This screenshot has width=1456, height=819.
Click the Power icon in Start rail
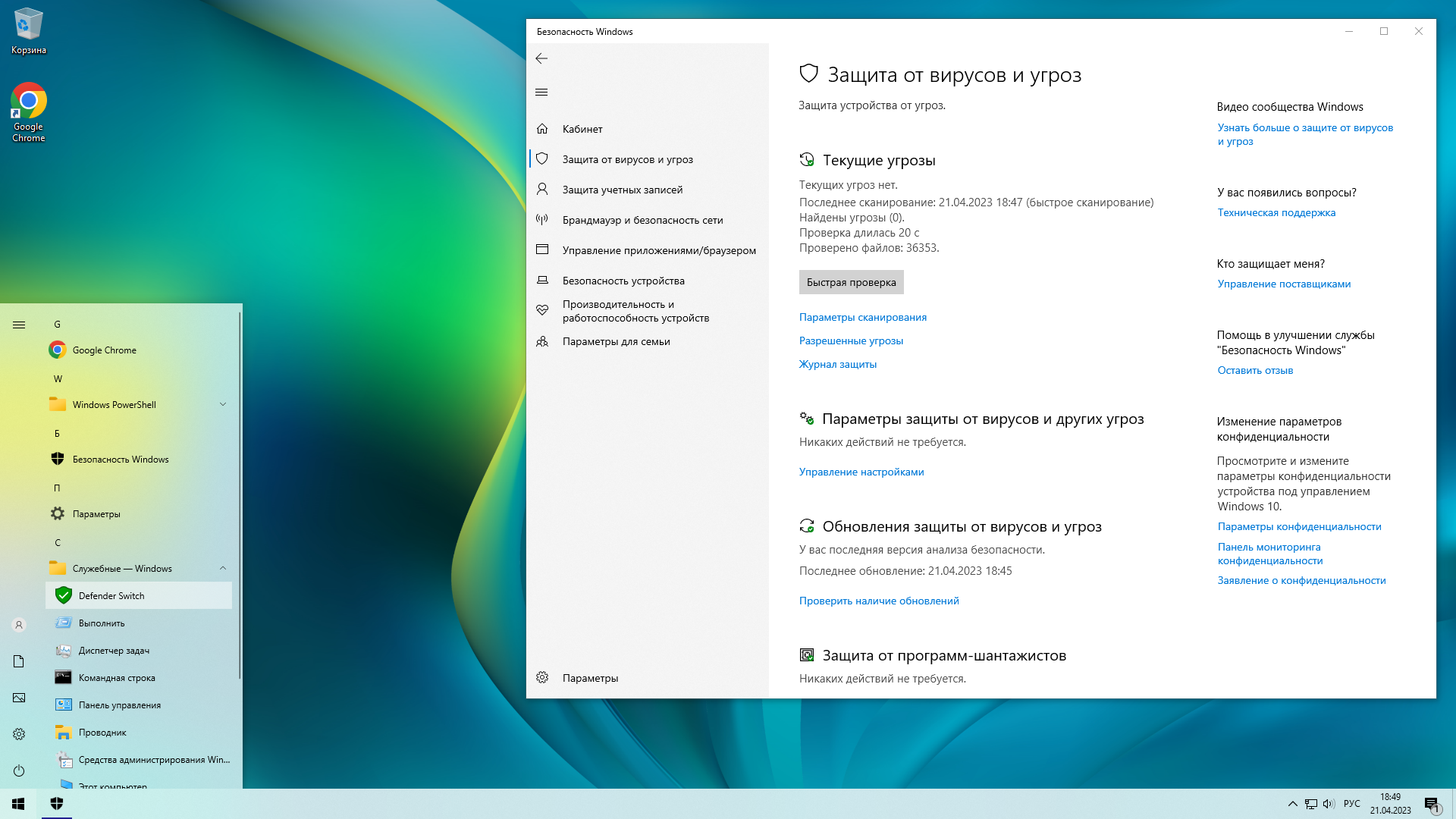click(19, 770)
